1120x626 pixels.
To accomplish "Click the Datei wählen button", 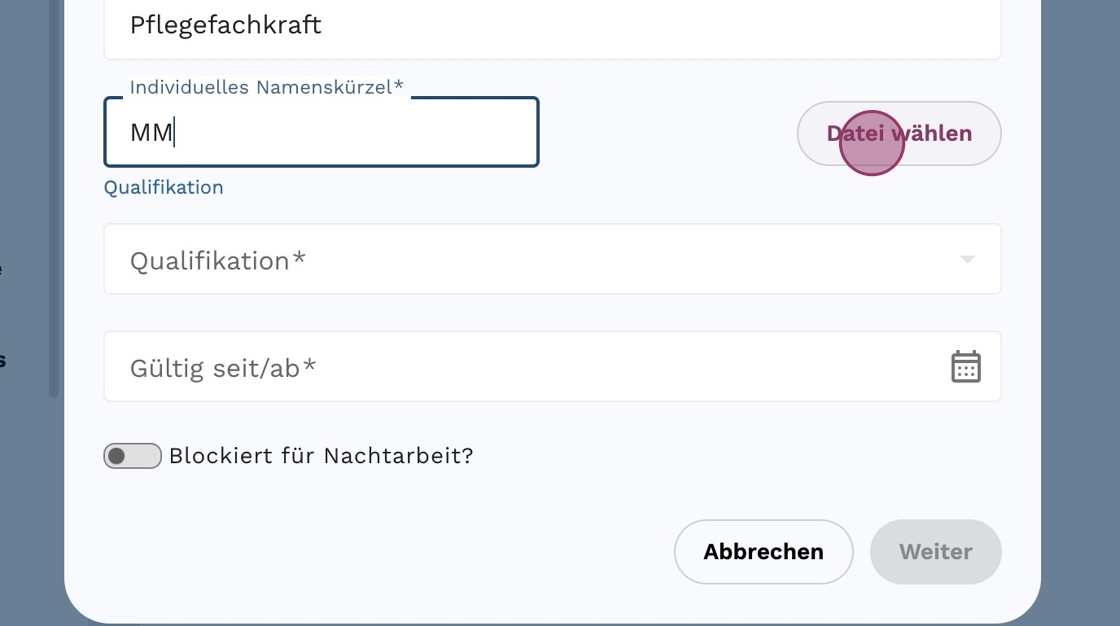I will pyautogui.click(x=898, y=133).
